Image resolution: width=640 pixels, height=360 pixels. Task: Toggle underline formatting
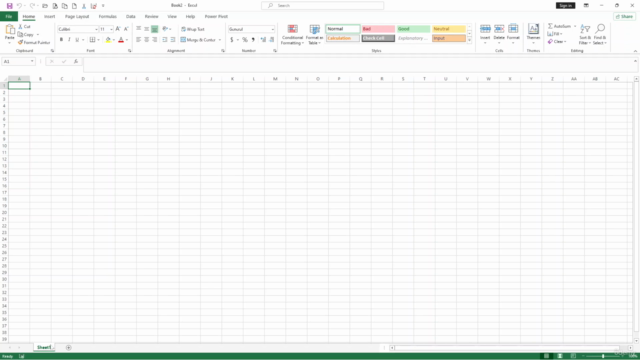click(x=77, y=40)
